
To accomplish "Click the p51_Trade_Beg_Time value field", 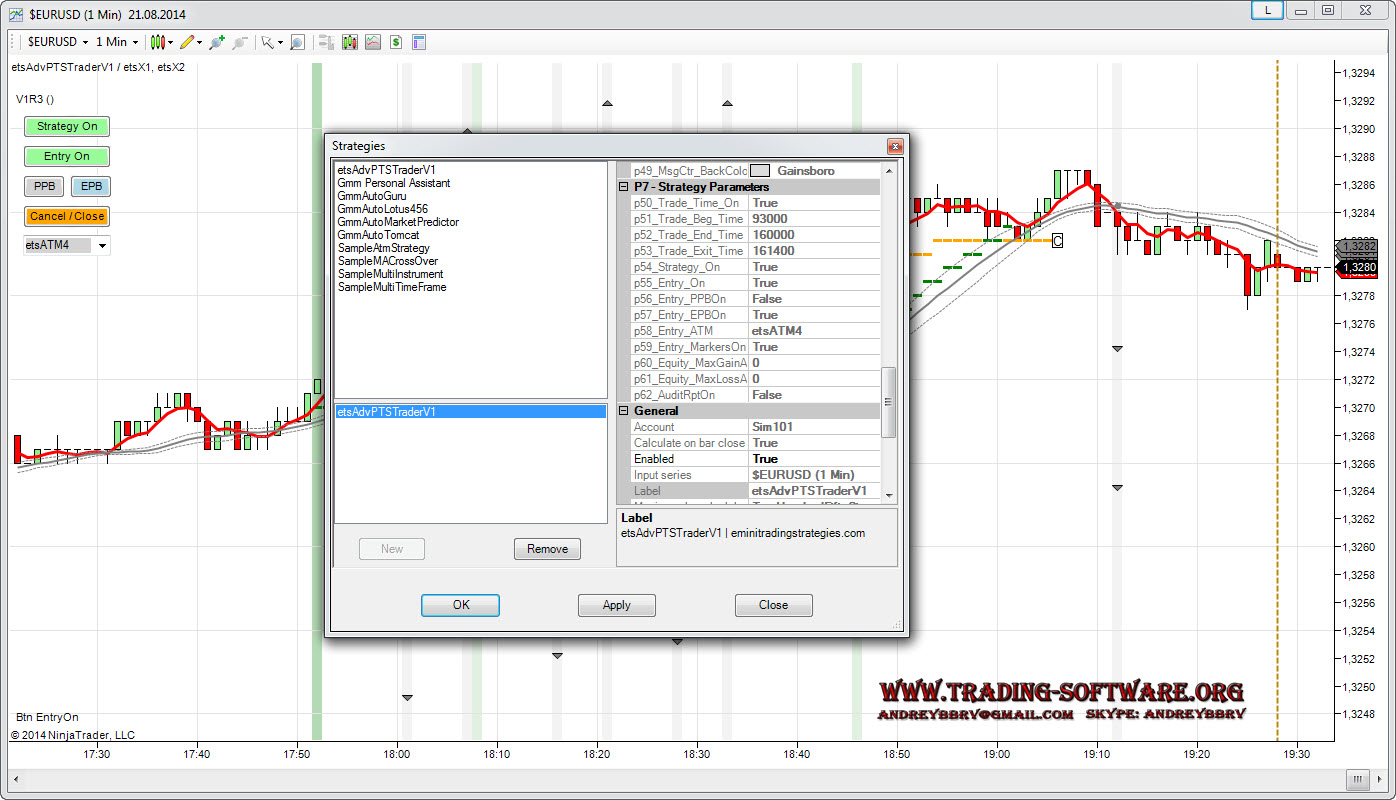I will point(813,219).
